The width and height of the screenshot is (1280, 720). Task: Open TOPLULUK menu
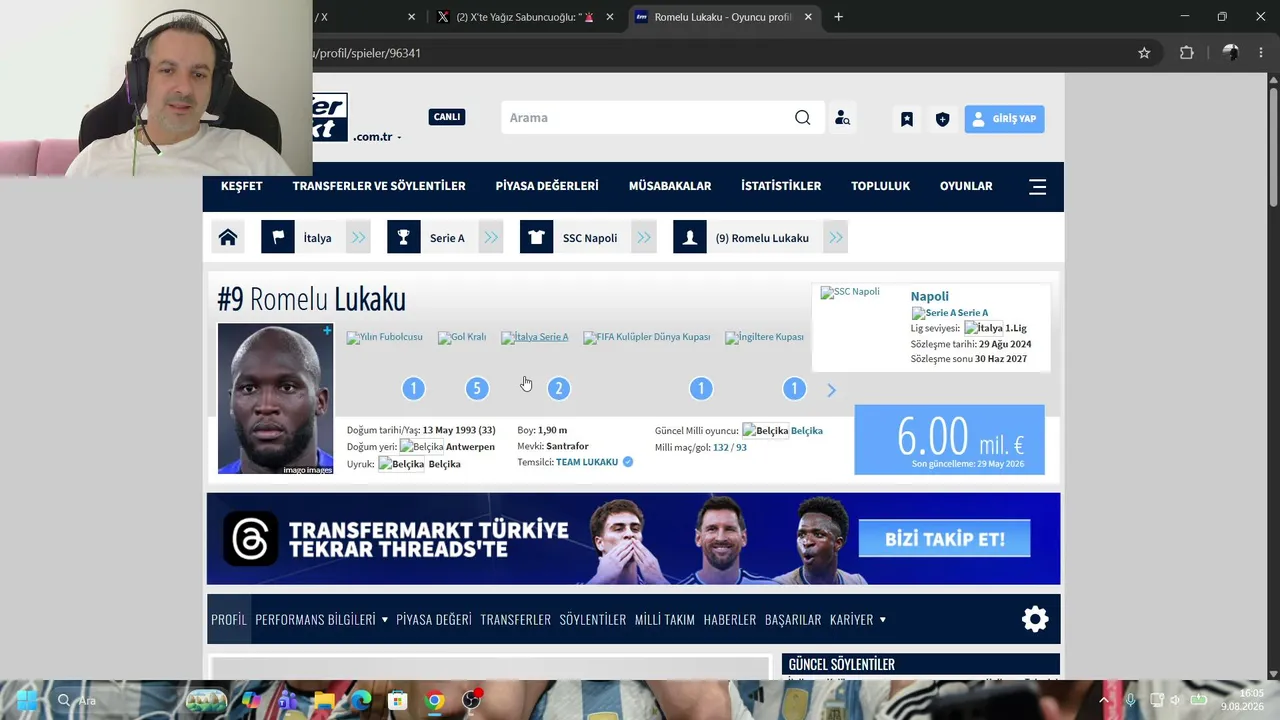(880, 186)
